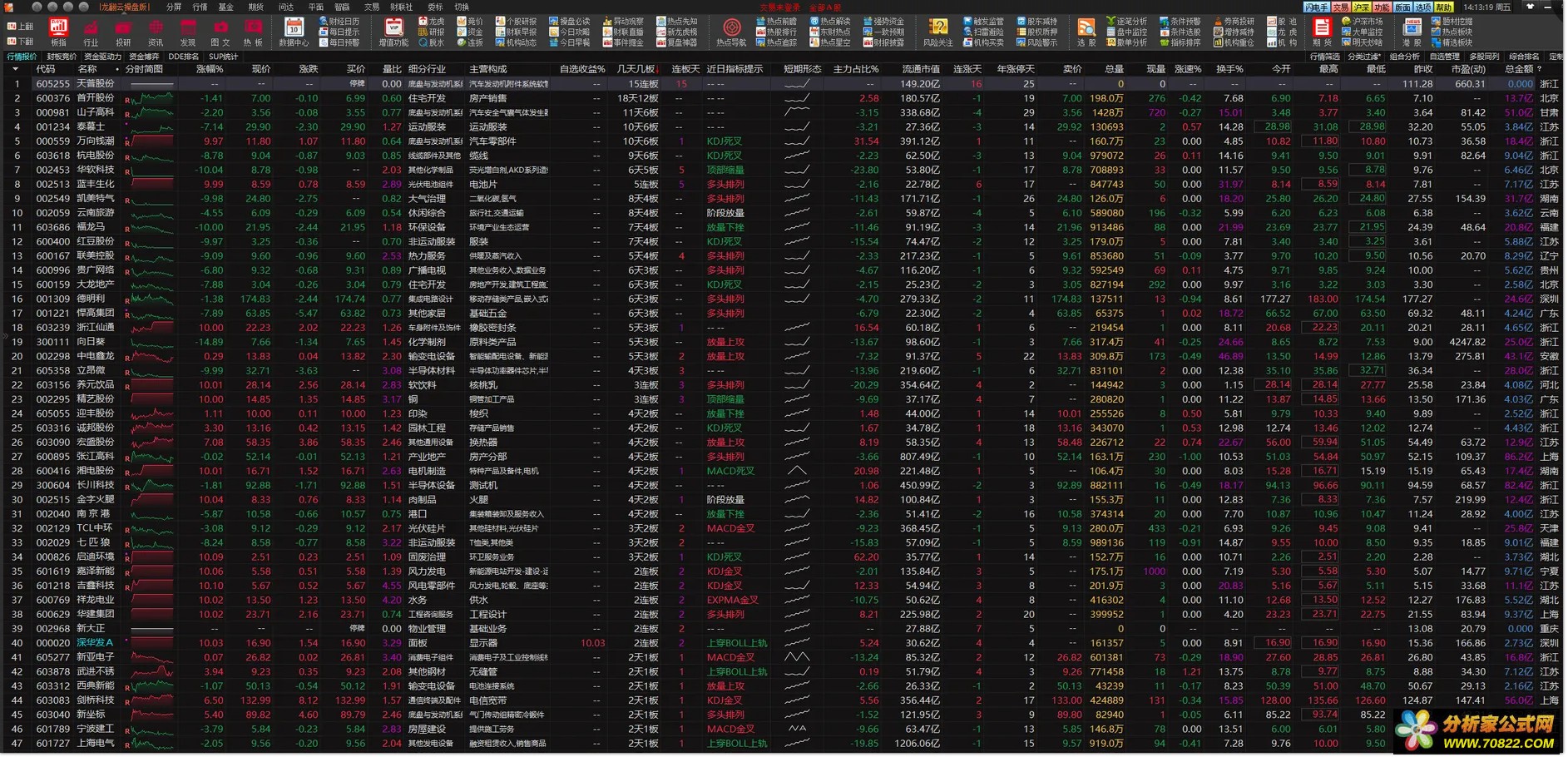
Task: Open the table header dropdown arrow
Action: click(15, 69)
